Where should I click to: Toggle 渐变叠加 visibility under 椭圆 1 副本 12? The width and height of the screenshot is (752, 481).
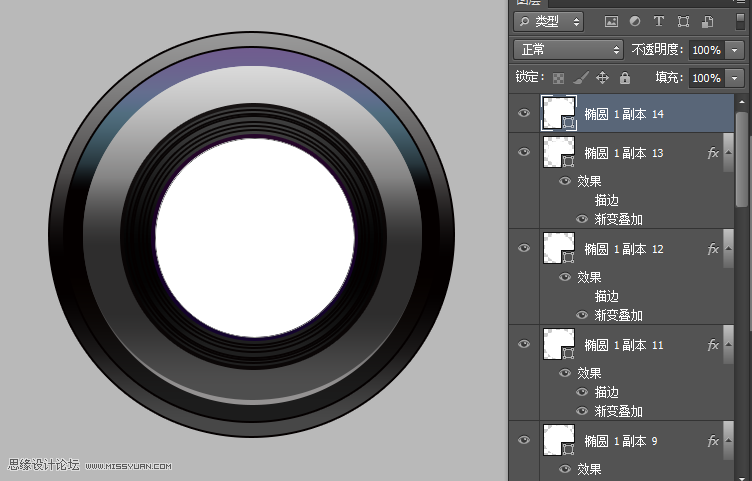pos(582,315)
